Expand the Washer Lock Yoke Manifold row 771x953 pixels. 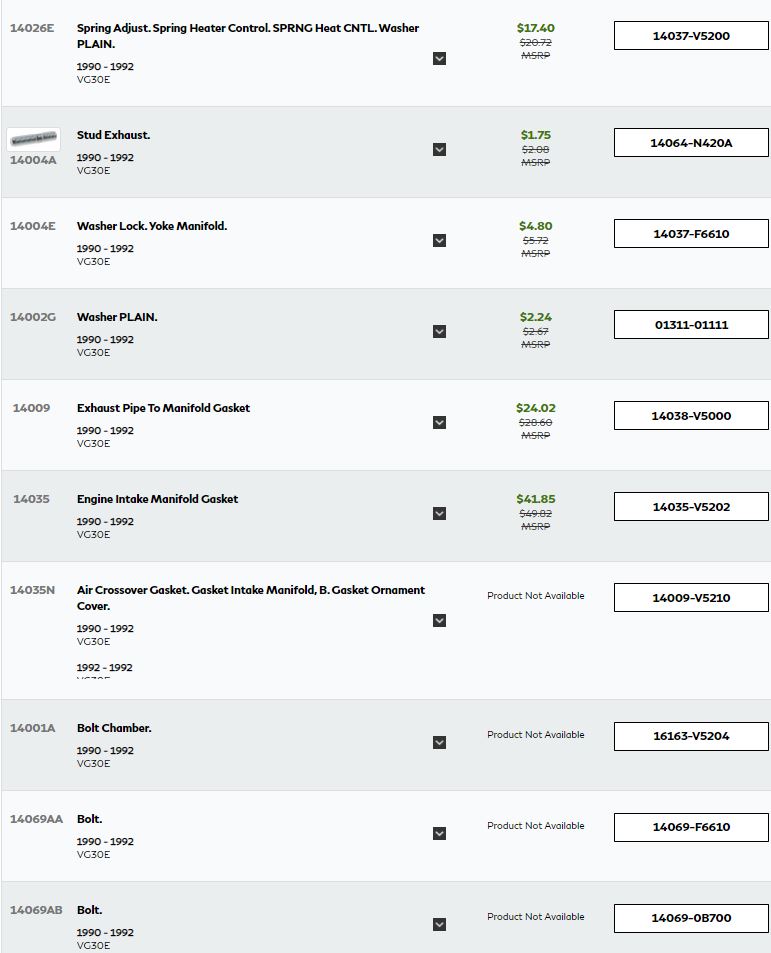(x=439, y=241)
